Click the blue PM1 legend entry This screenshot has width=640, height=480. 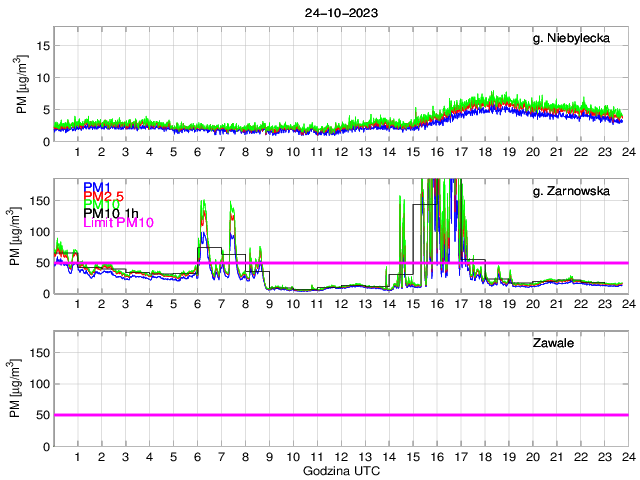click(x=97, y=187)
